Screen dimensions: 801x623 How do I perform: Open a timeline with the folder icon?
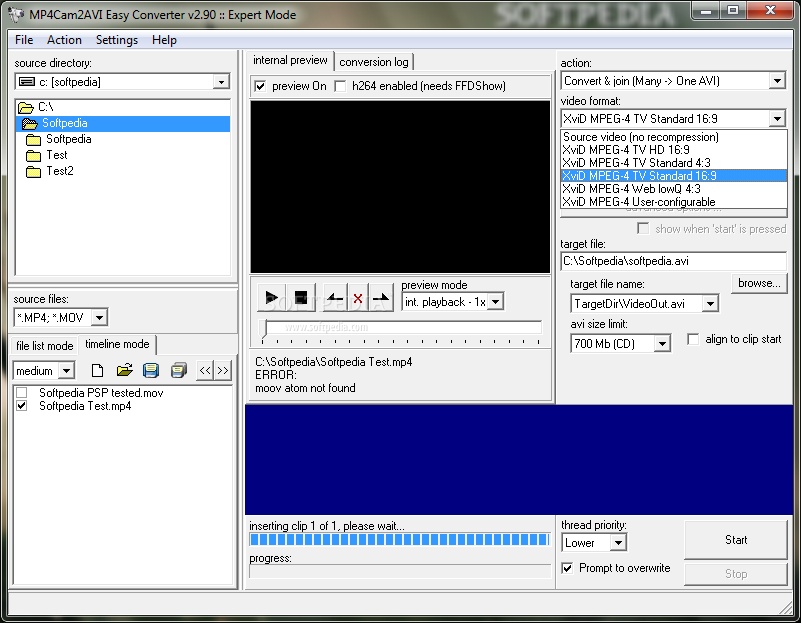[x=124, y=370]
